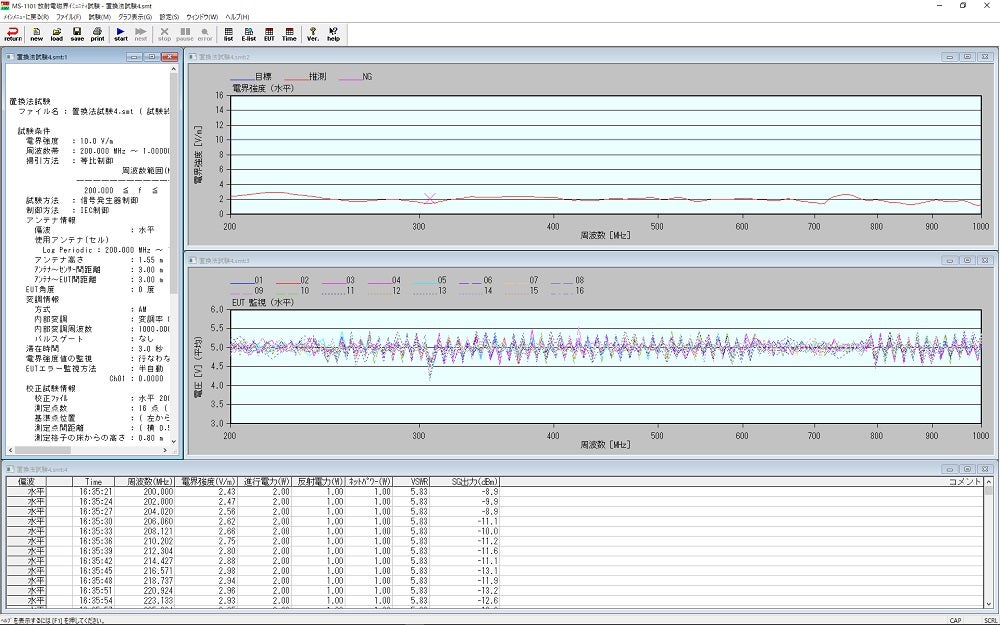This screenshot has height=625, width=1000.
Task: Click the 偏波 column header
Action: [x=27, y=482]
